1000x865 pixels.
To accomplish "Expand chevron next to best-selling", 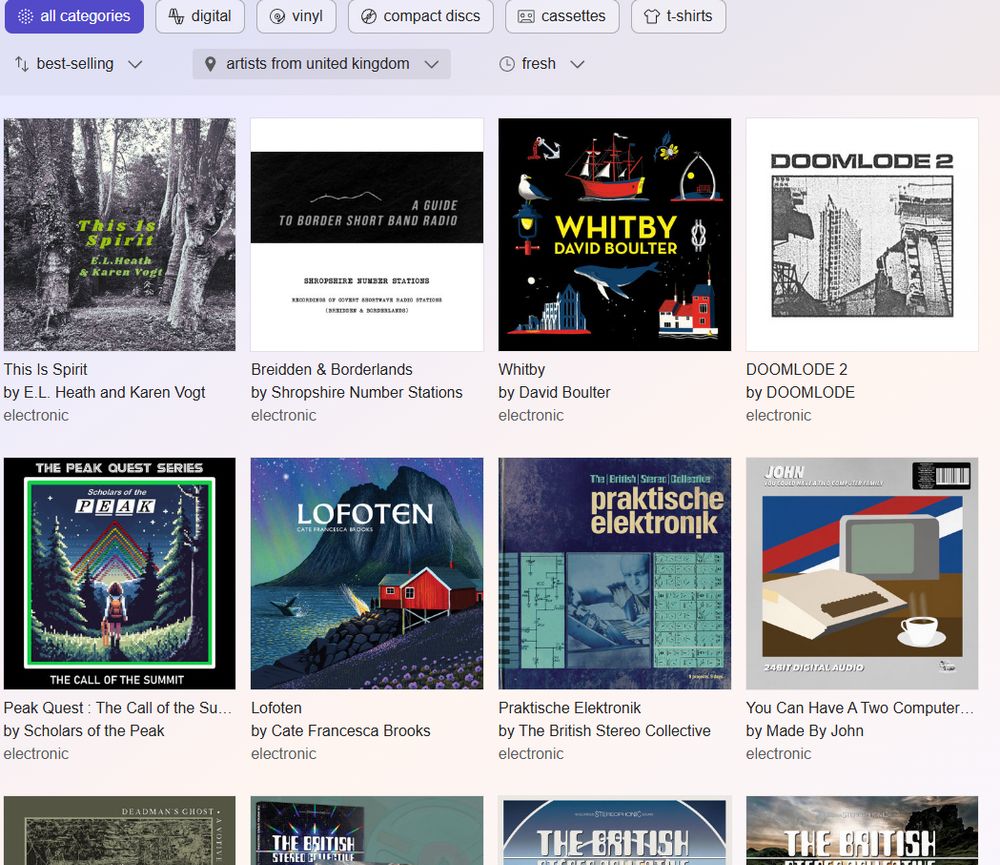I will [x=135, y=64].
